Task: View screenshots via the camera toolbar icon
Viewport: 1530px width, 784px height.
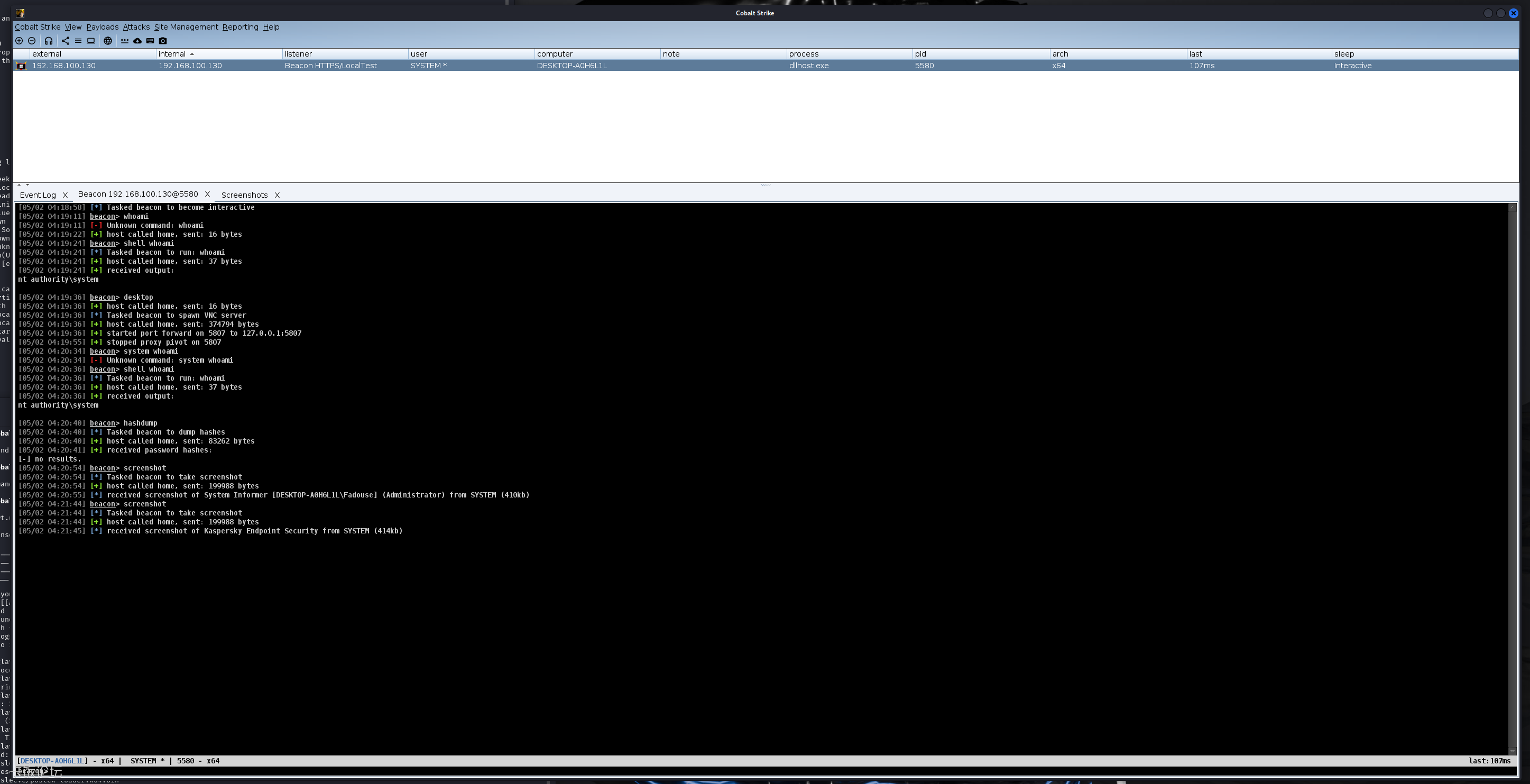Action: click(163, 41)
